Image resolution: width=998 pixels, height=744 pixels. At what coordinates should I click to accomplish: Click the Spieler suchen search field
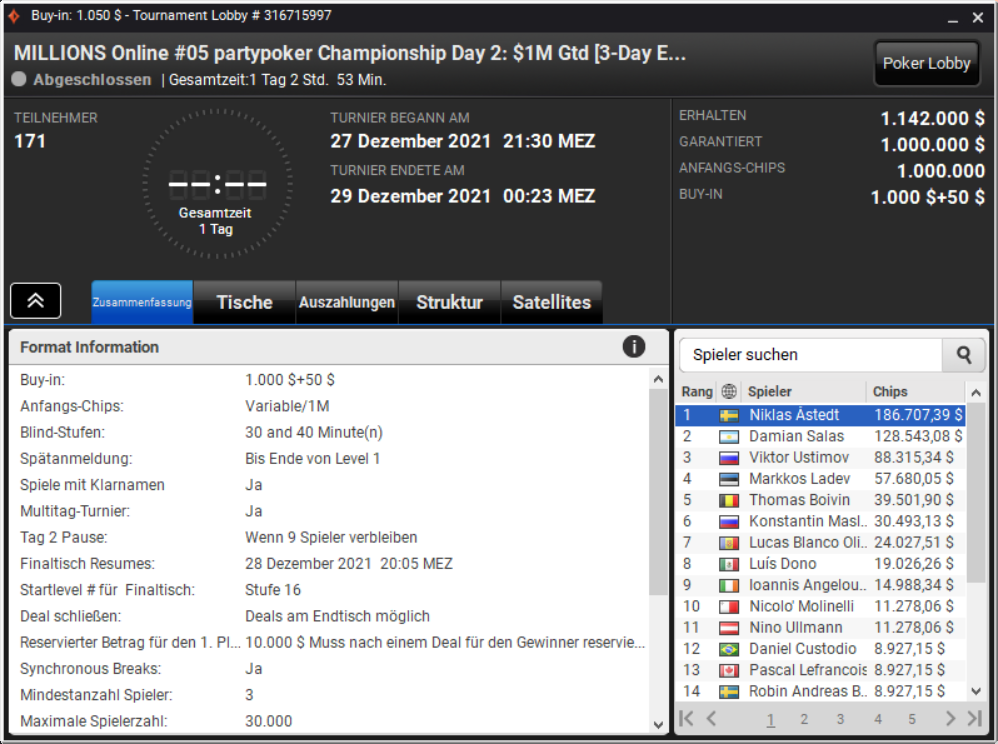pos(810,355)
